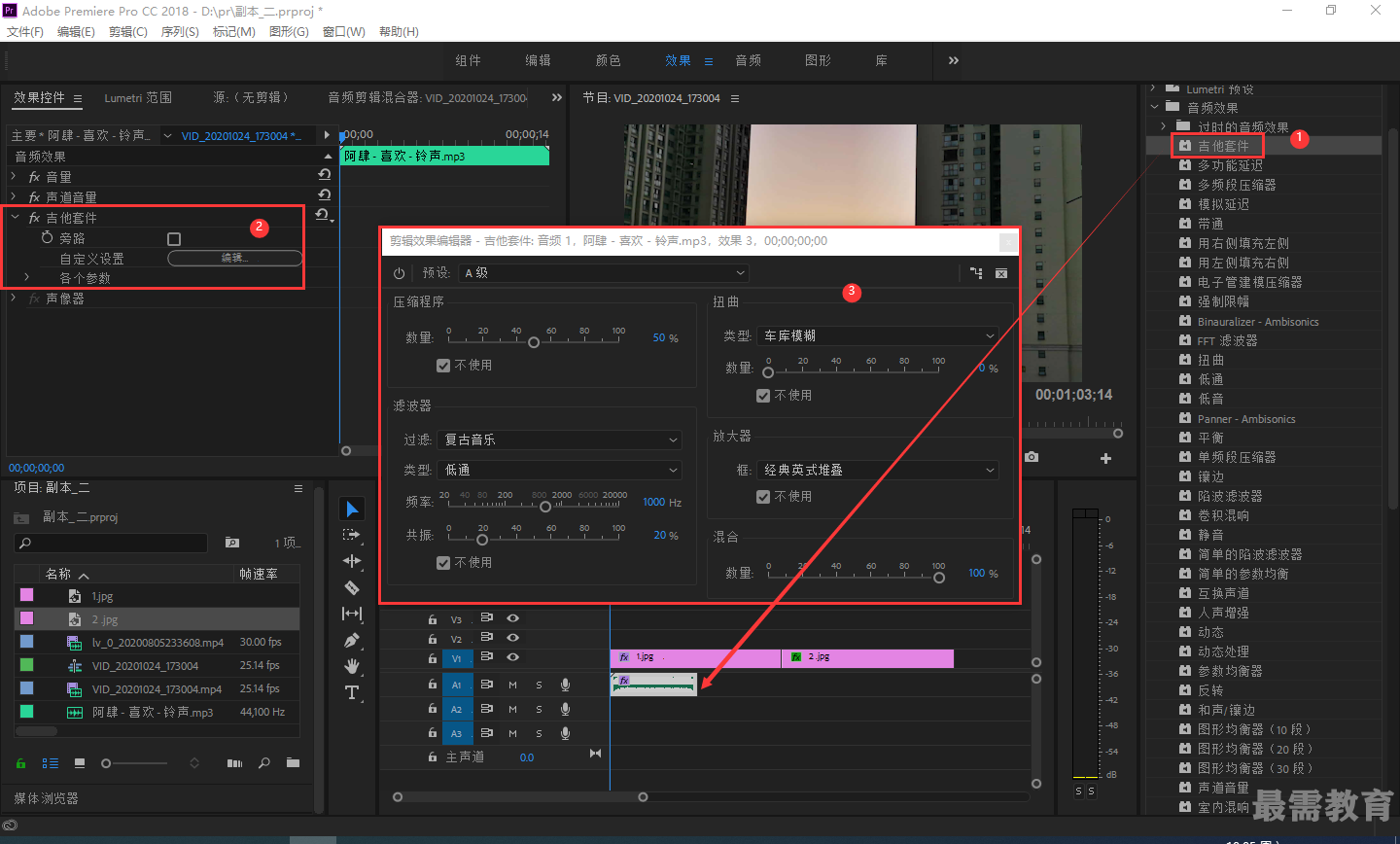This screenshot has height=844, width=1400.
Task: Collapse the 吉他套件 effect
Action: point(15,217)
